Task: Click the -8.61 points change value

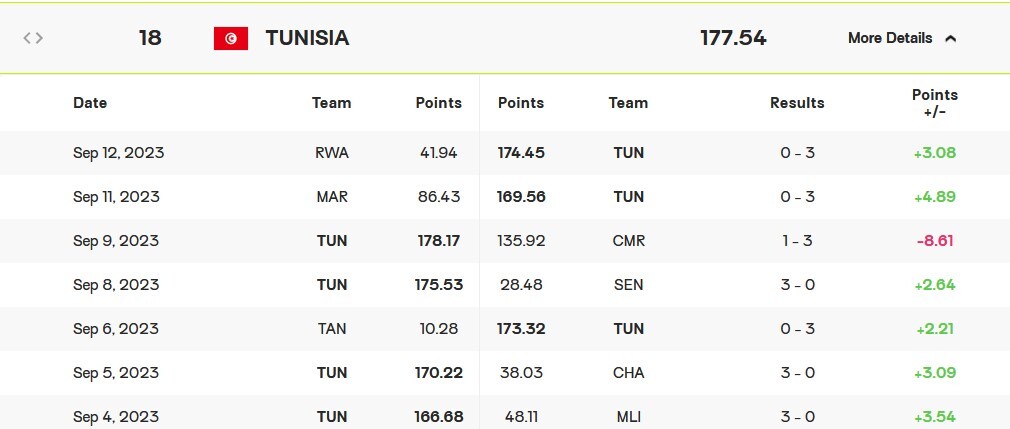Action: (x=935, y=241)
